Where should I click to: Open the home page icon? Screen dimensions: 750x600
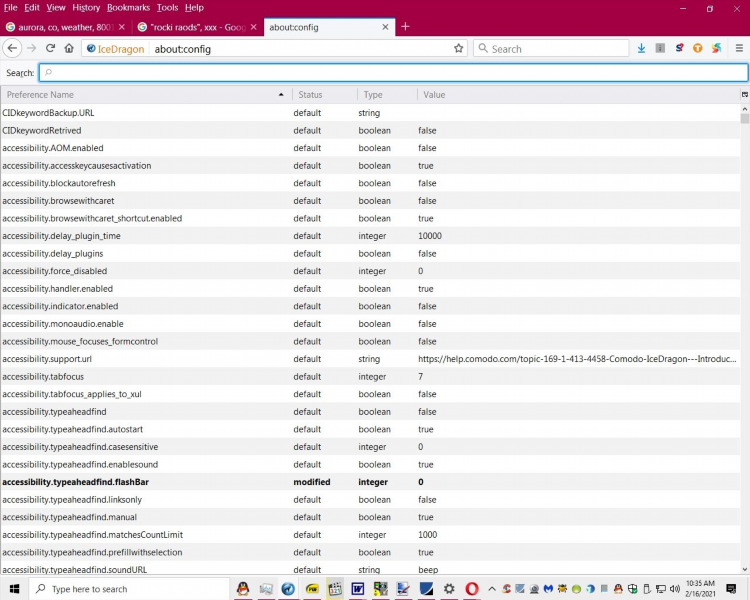[69, 48]
